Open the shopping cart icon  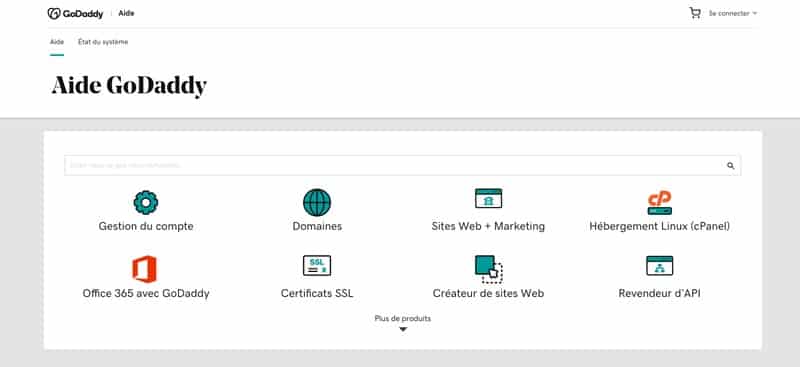point(694,13)
